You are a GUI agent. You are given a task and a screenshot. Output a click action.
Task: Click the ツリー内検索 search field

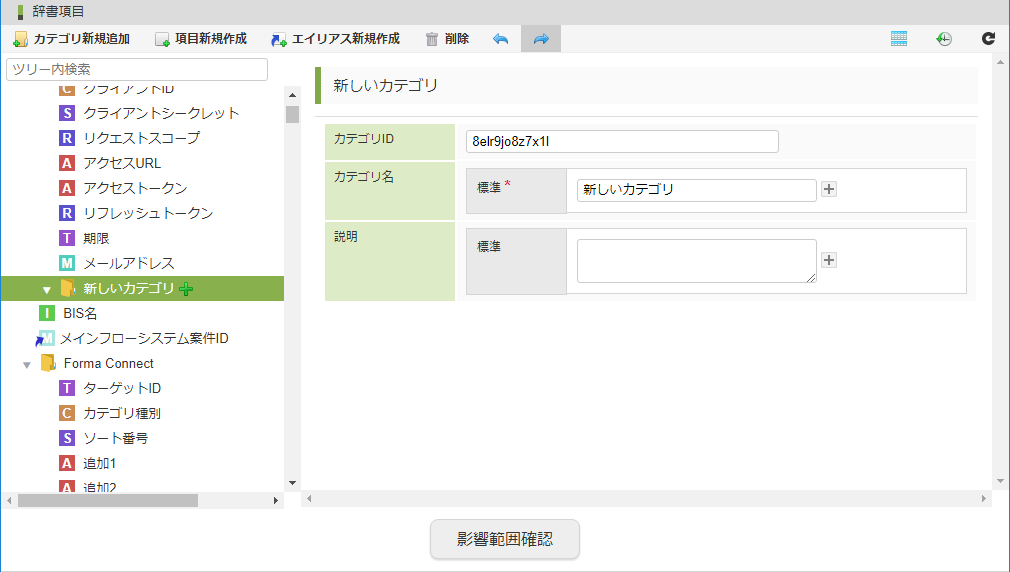pos(137,69)
